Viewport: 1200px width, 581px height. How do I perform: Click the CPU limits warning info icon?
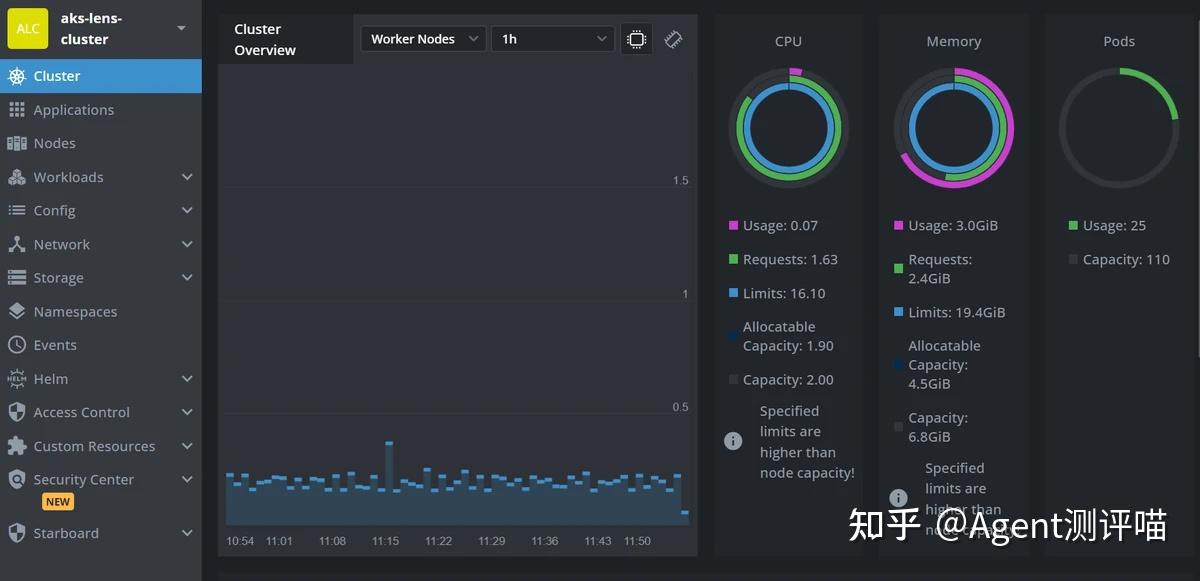(x=733, y=441)
